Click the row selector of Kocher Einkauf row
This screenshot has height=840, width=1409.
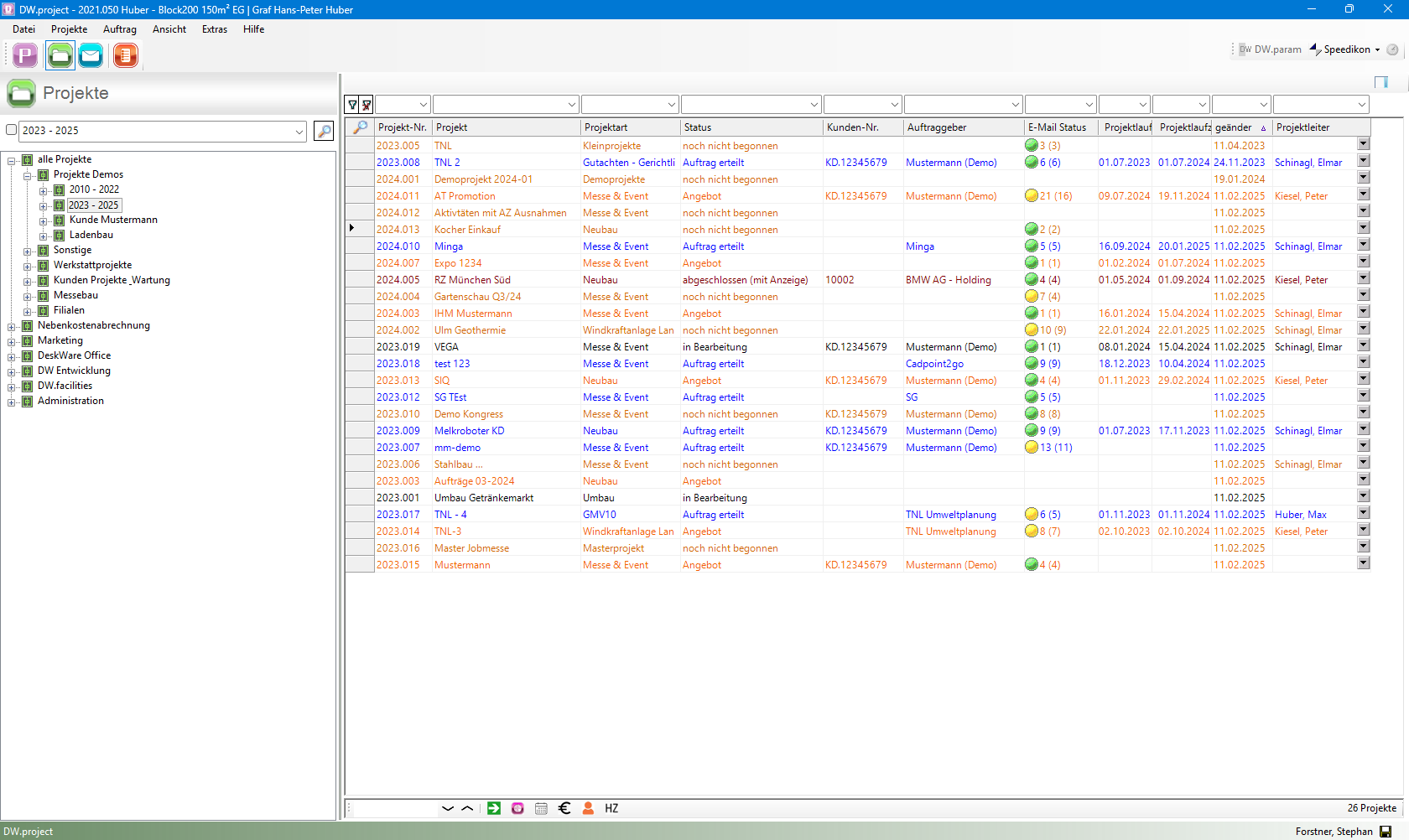point(360,229)
